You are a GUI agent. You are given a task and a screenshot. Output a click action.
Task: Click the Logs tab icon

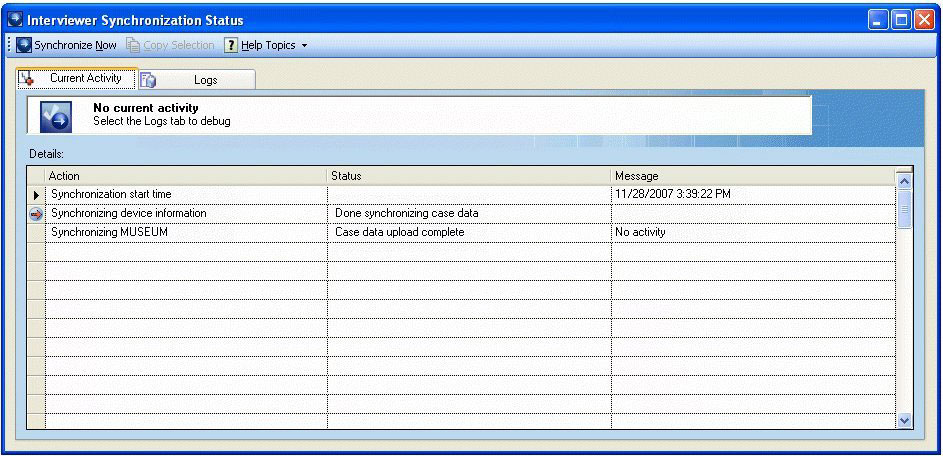148,80
